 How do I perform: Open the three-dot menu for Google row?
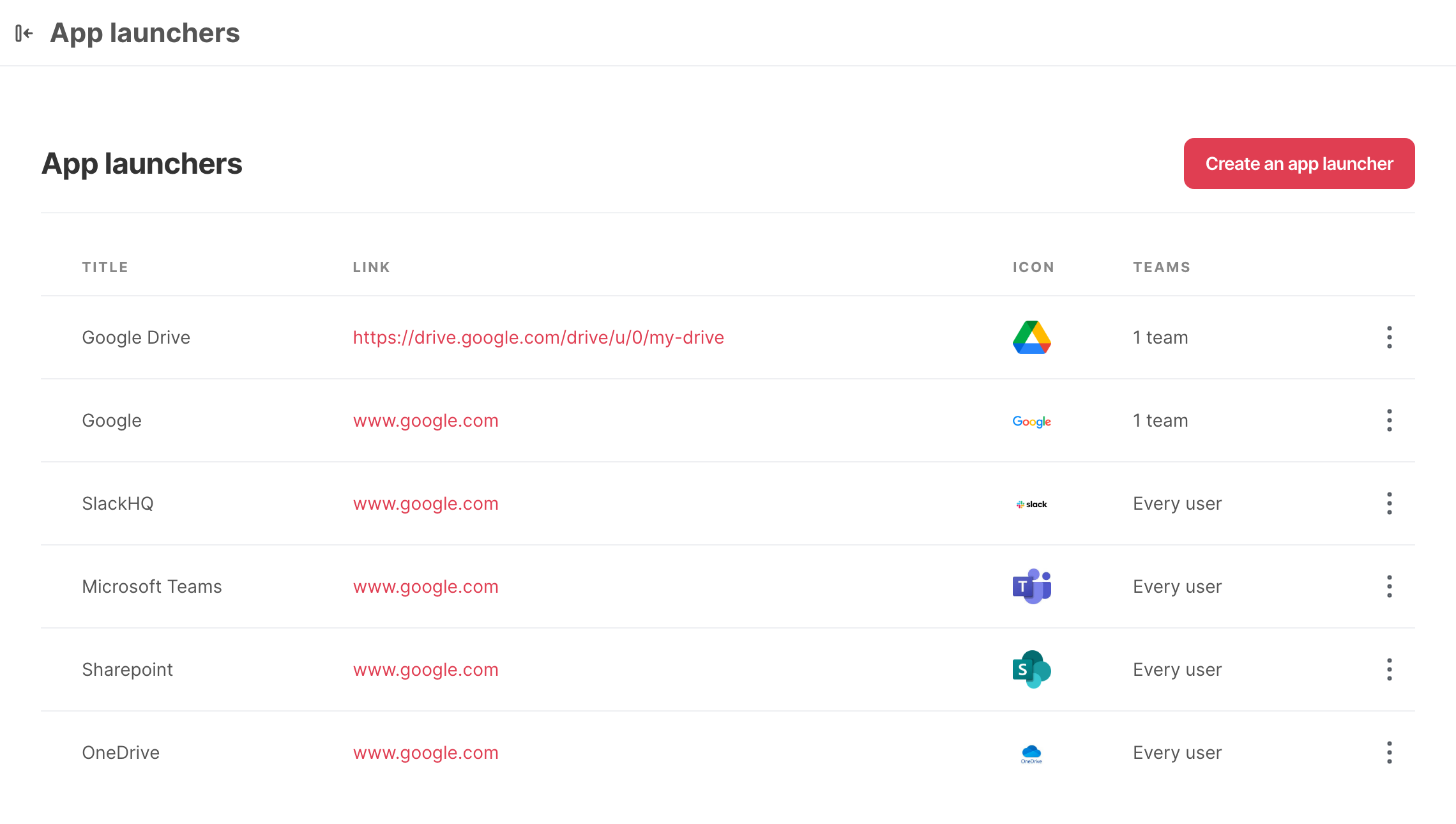pos(1389,420)
